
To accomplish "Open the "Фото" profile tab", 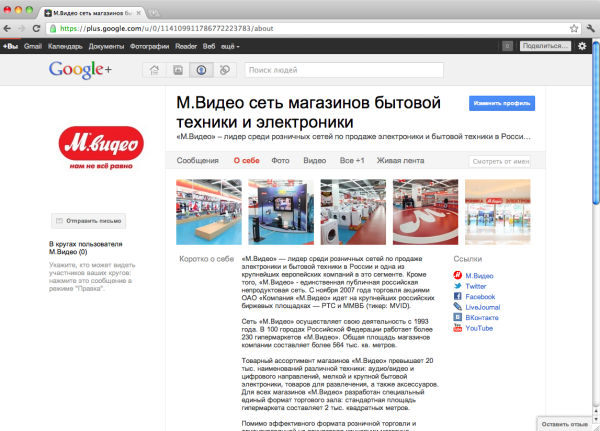I will [280, 160].
